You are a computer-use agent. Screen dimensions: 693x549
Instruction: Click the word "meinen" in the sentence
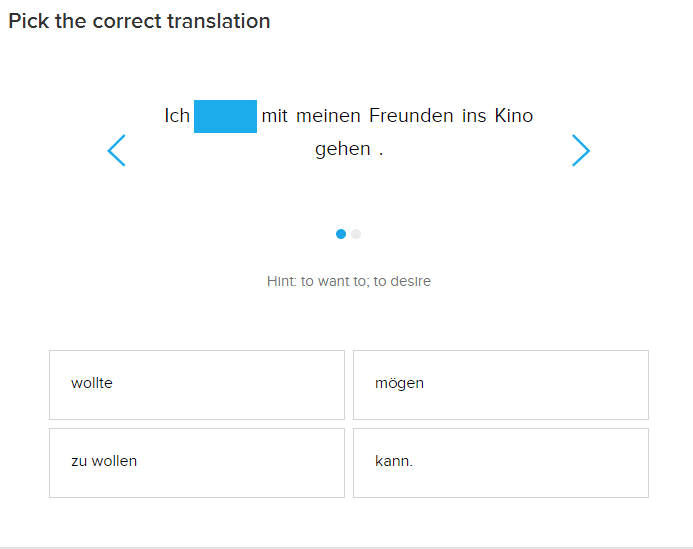coord(328,116)
